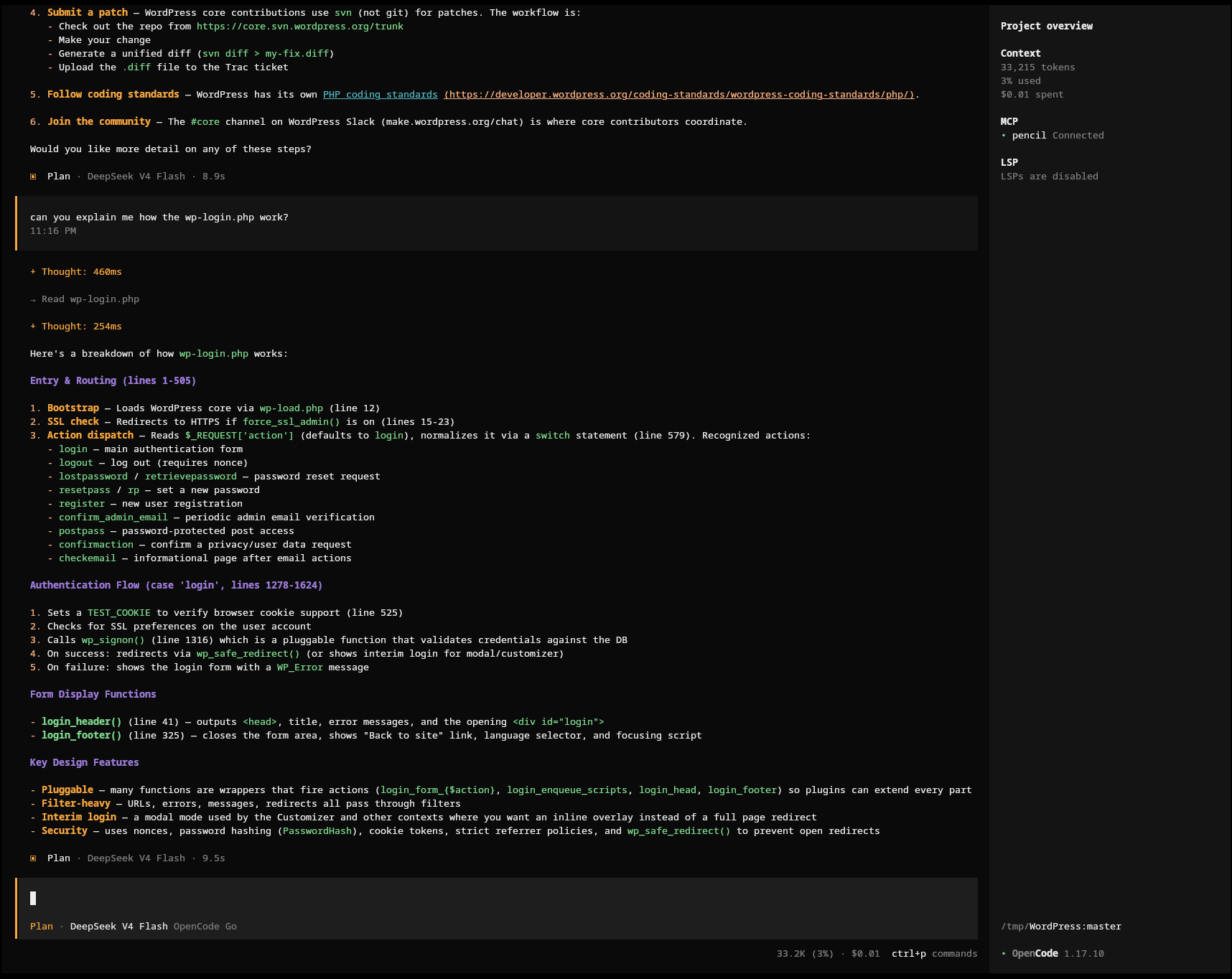Click '3% used' in sidebar

pyautogui.click(x=1021, y=81)
